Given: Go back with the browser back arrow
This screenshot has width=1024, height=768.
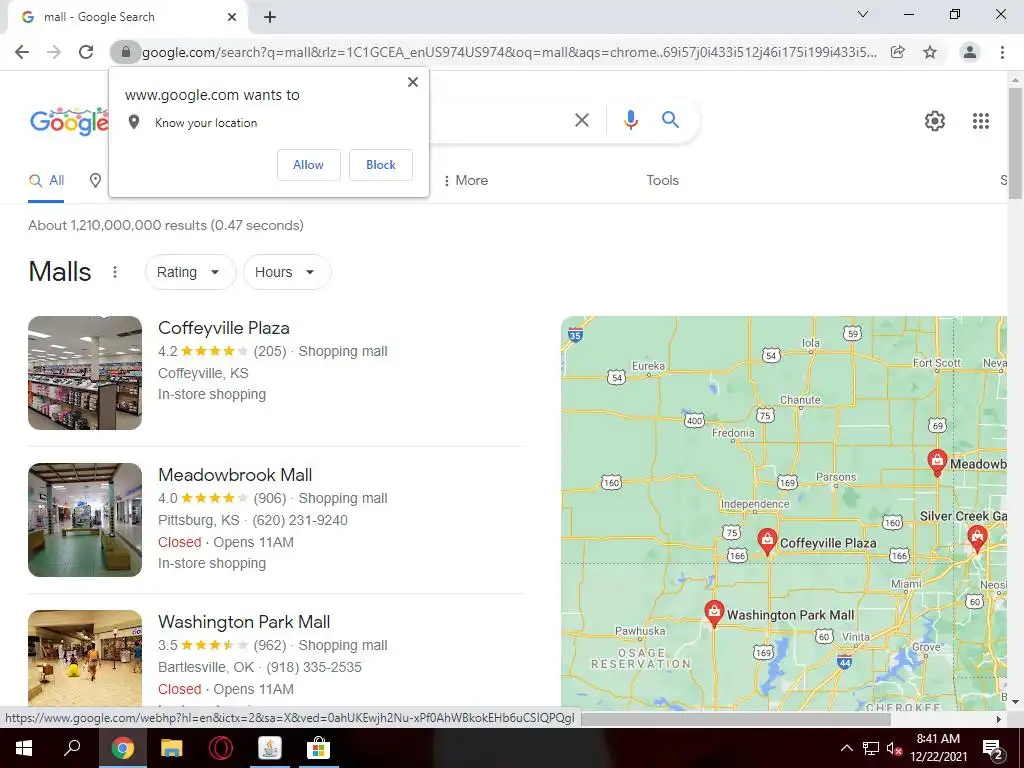Looking at the screenshot, I should point(22,52).
